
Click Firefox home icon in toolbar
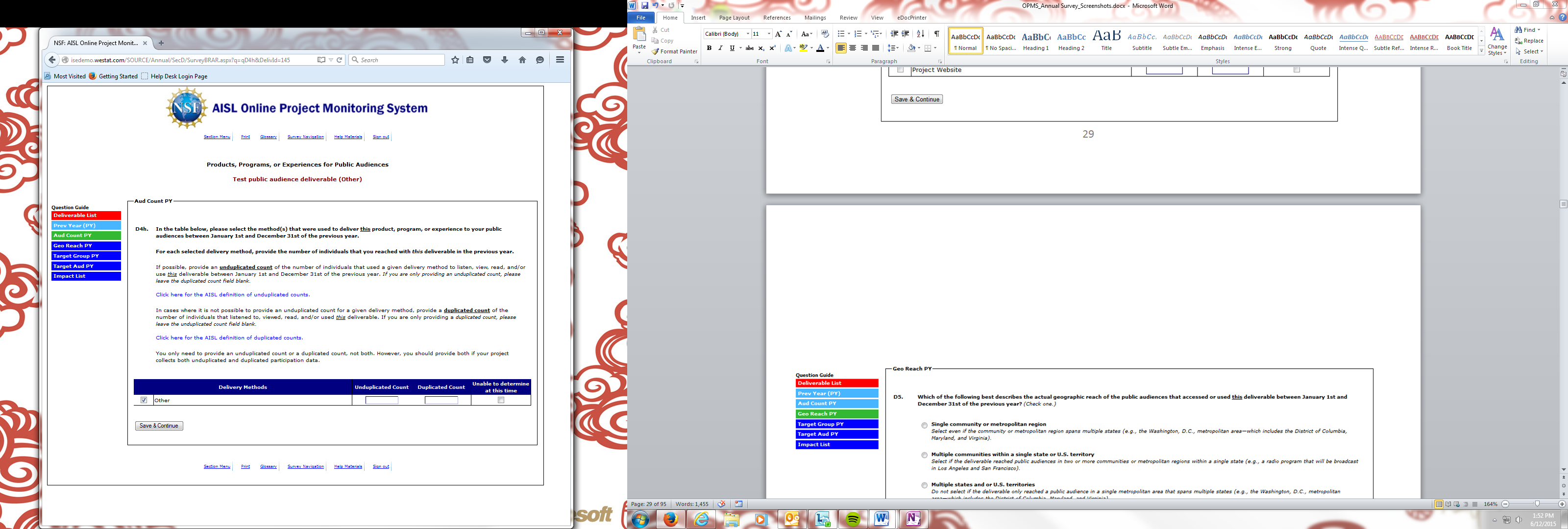tap(522, 60)
